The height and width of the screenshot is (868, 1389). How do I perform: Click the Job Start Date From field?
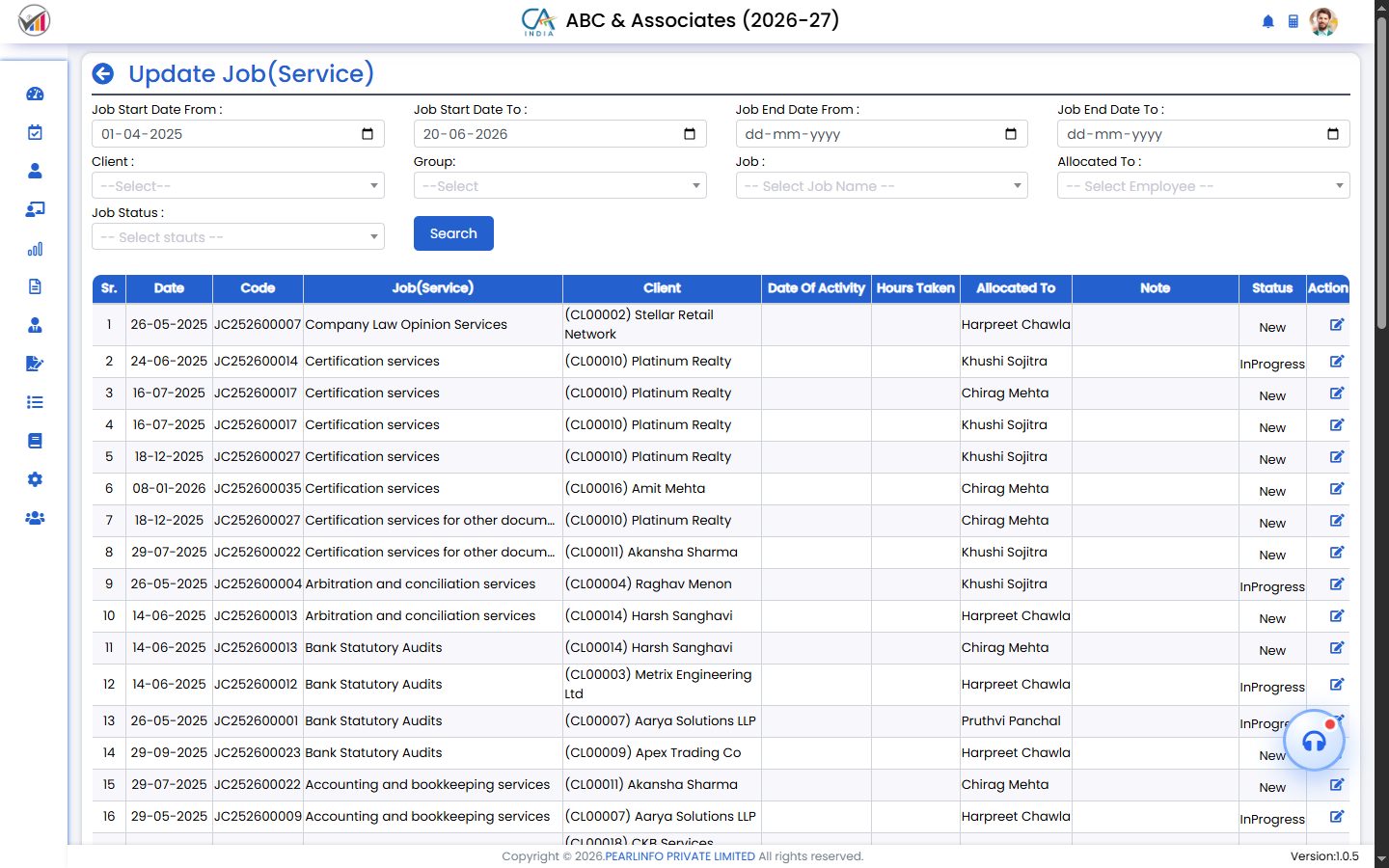point(238,134)
